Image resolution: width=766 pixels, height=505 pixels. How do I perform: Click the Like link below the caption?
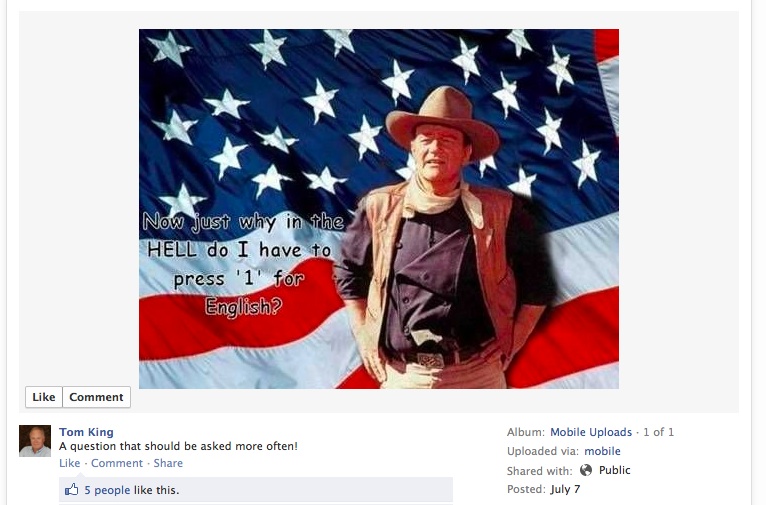(69, 463)
